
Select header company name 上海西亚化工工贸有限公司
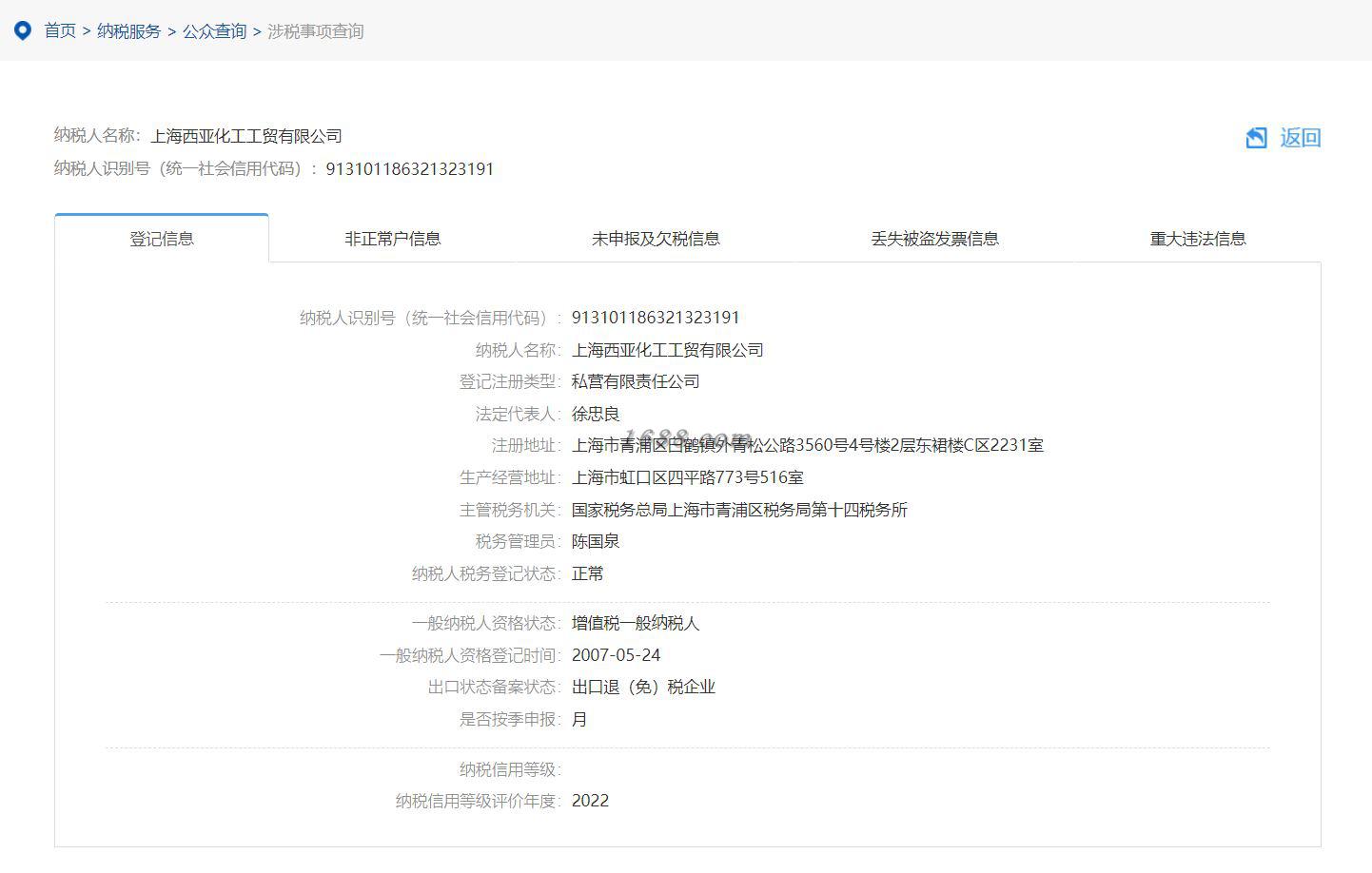(x=246, y=136)
